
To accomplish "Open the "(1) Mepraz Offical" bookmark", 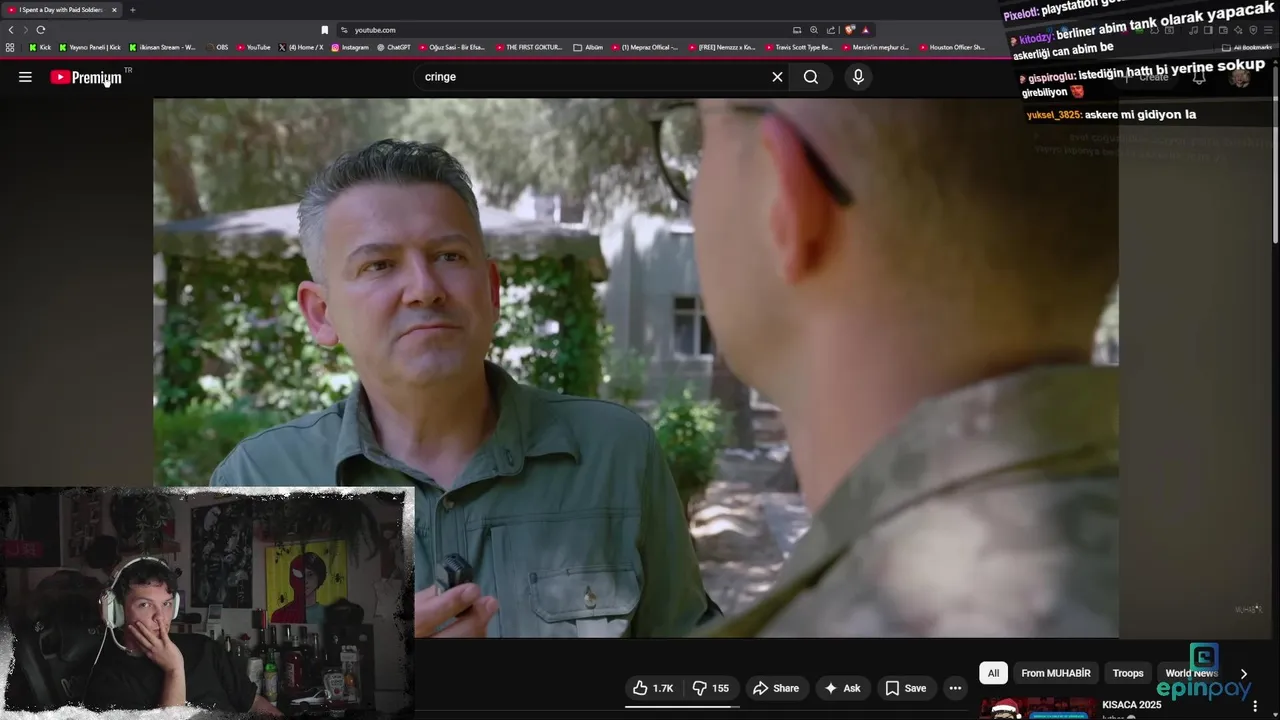I will [x=644, y=47].
